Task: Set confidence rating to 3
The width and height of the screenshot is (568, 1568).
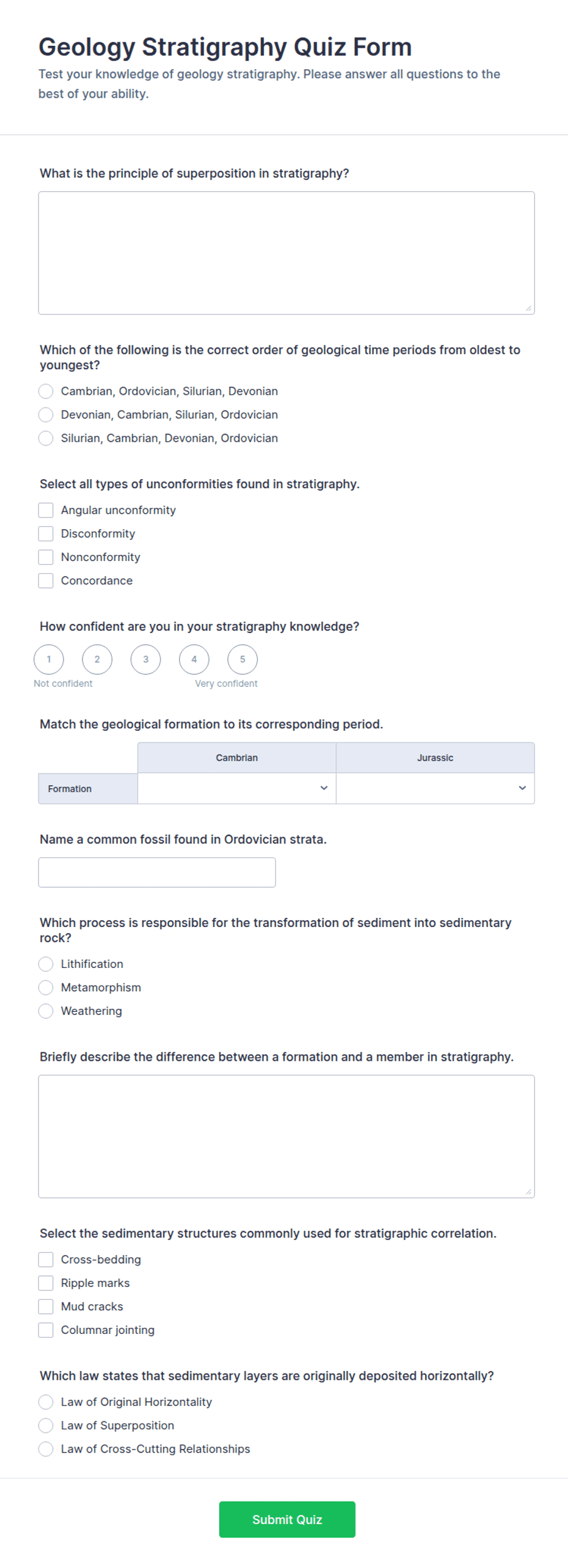Action: coord(145,659)
